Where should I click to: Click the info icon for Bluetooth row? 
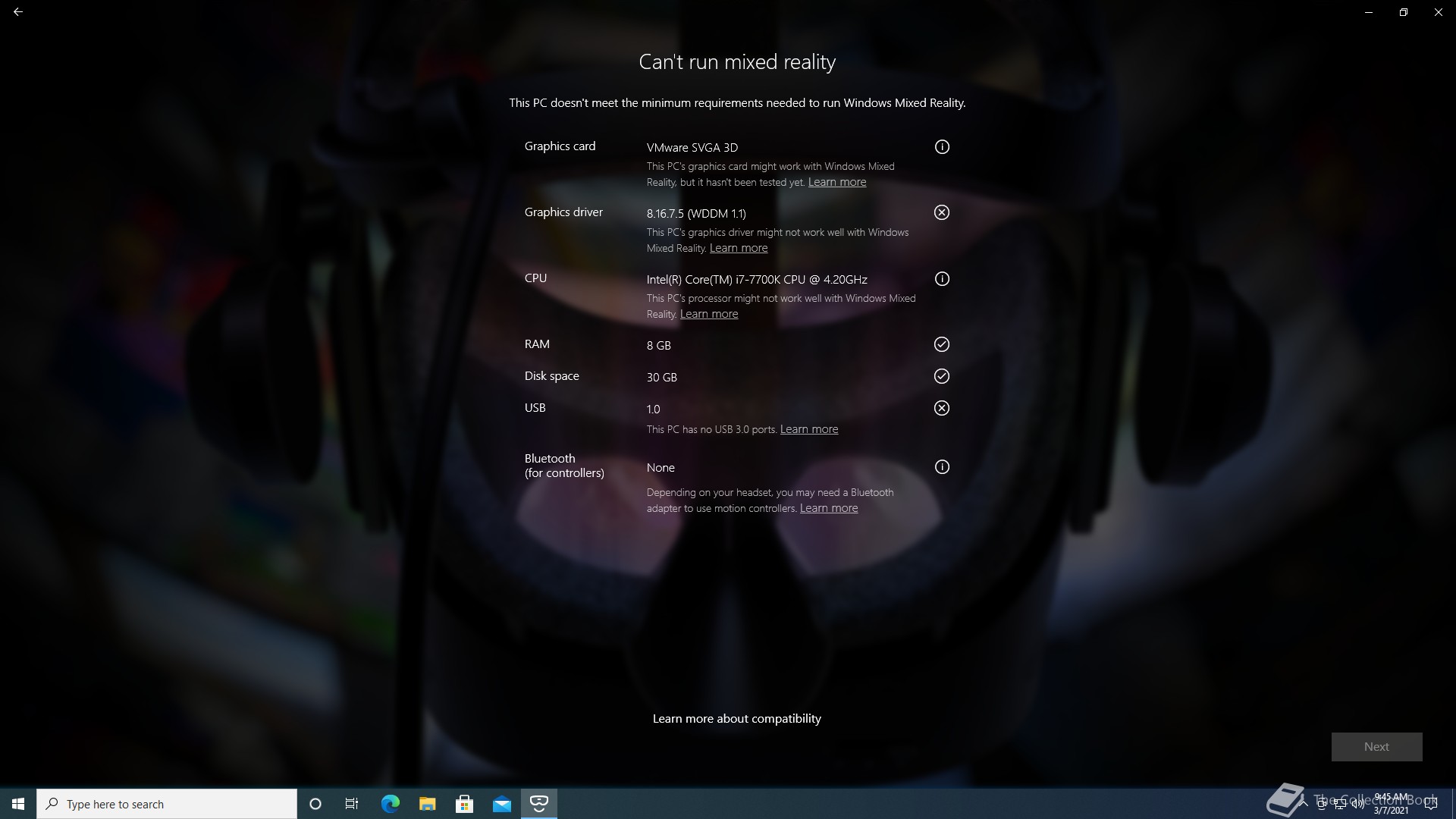[942, 467]
